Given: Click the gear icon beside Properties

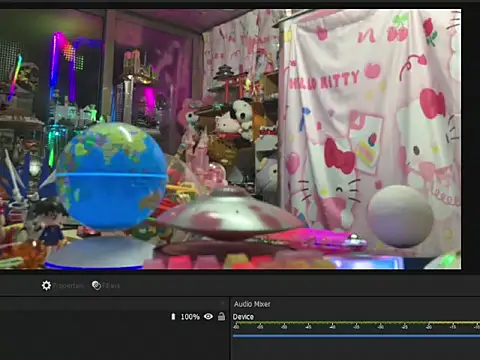Looking at the screenshot, I should 46,285.
